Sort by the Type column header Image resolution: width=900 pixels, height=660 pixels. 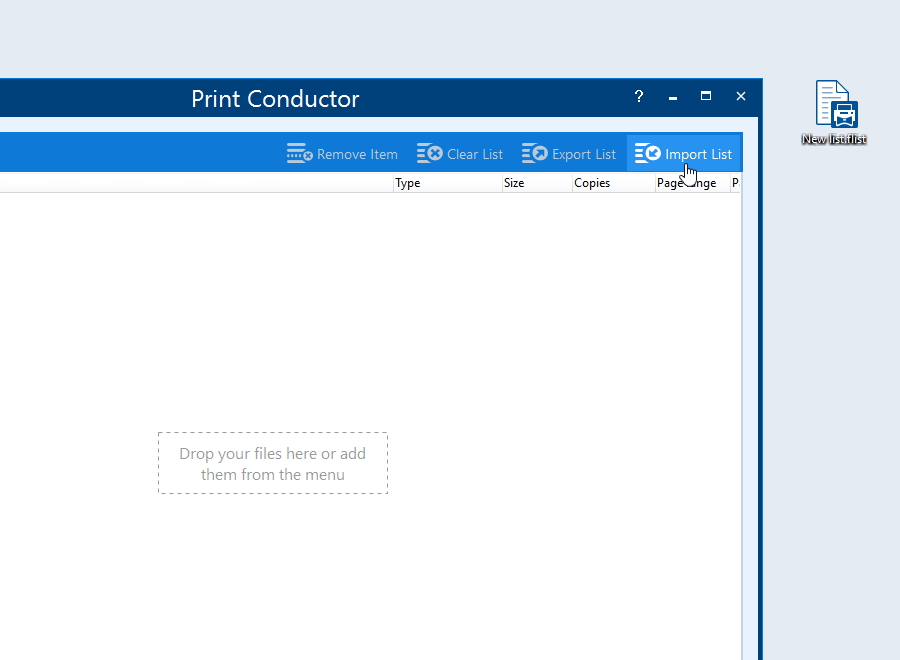[x=446, y=184]
